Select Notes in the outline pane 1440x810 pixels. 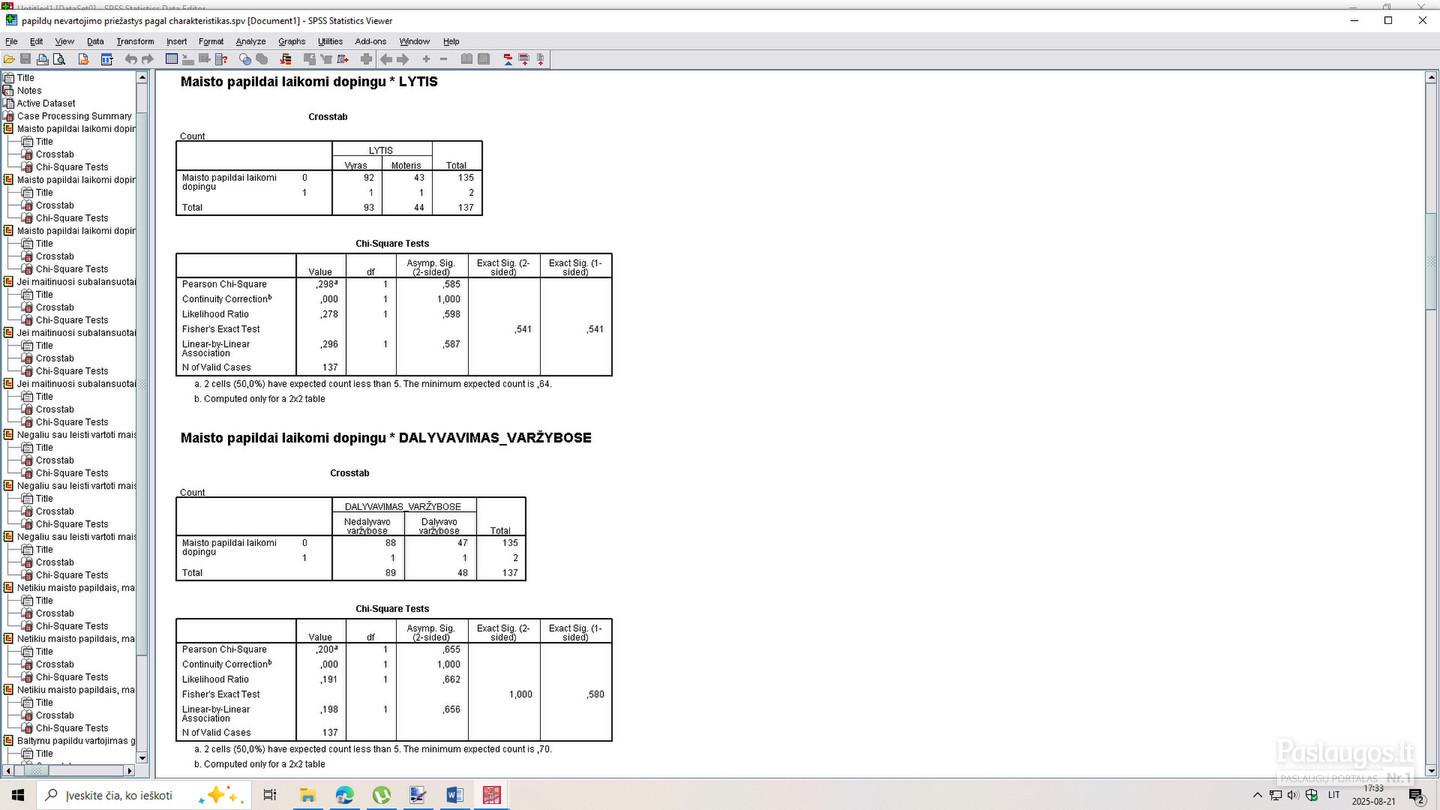point(29,91)
